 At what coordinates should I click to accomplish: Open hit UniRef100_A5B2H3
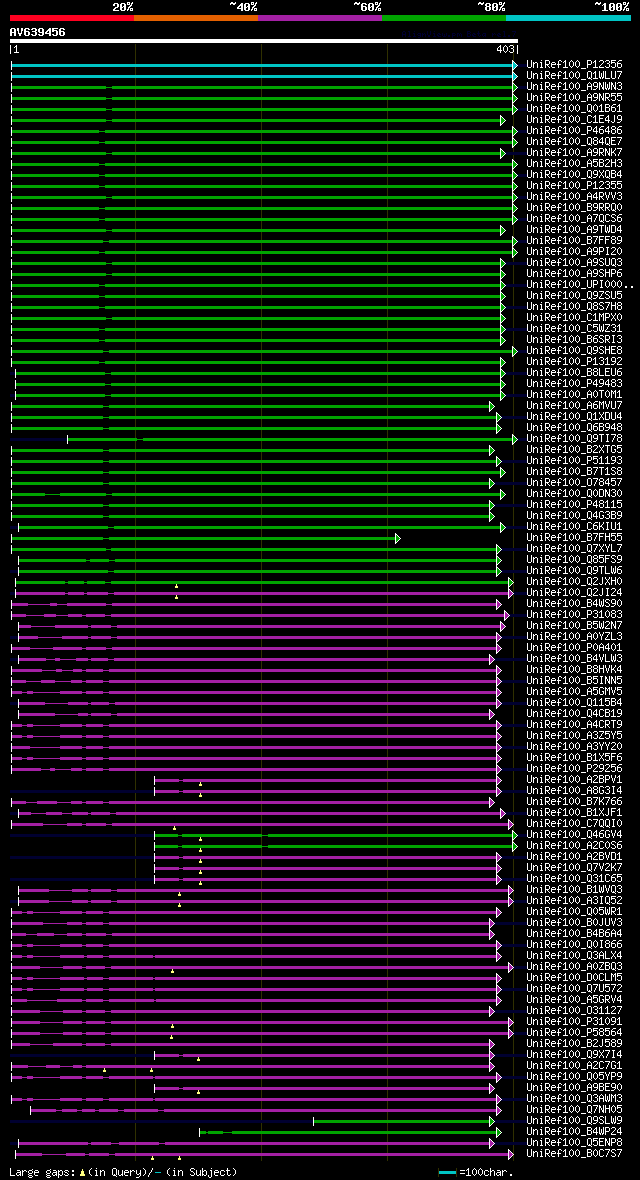click(x=574, y=164)
